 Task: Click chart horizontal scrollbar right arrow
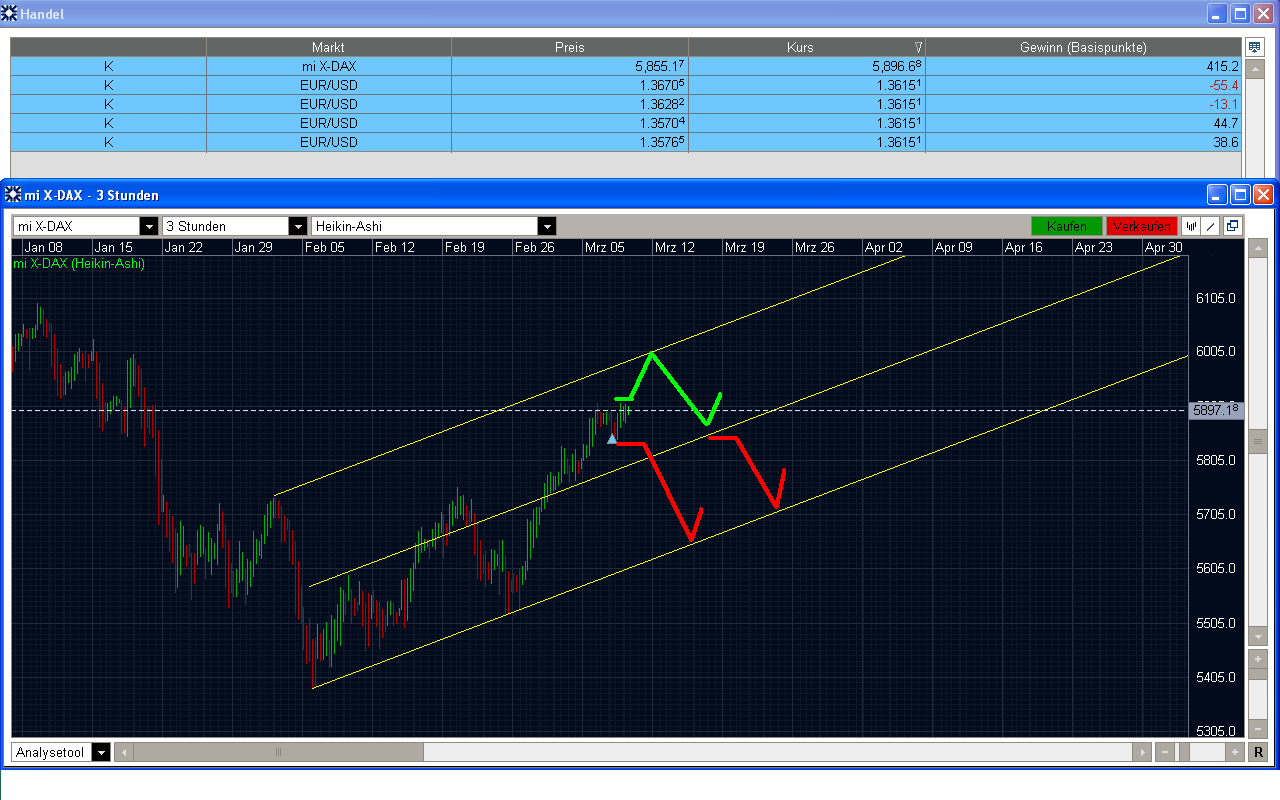point(1142,752)
